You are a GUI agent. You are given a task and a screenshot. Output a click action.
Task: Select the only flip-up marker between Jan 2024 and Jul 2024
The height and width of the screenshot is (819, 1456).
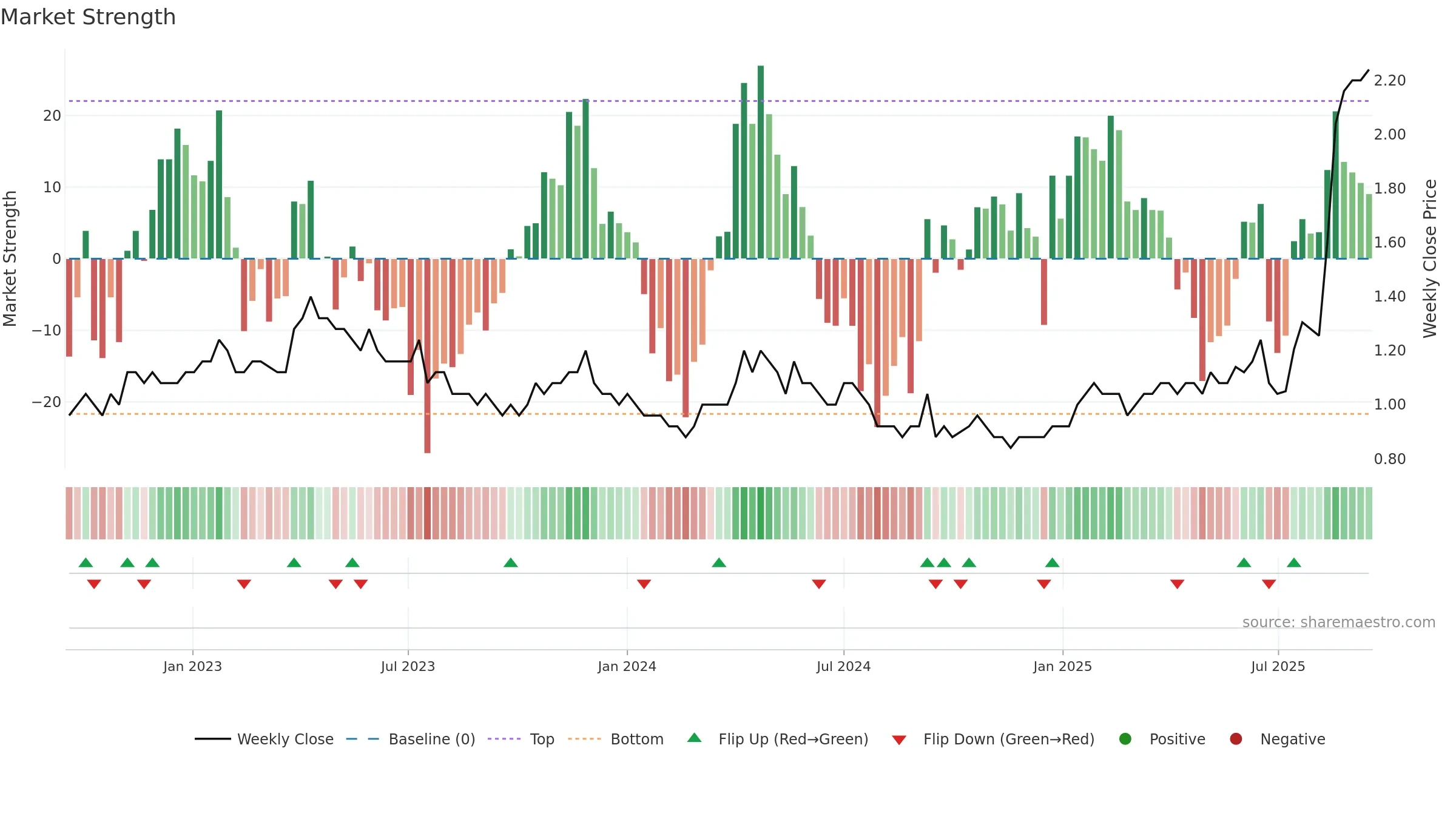[719, 562]
